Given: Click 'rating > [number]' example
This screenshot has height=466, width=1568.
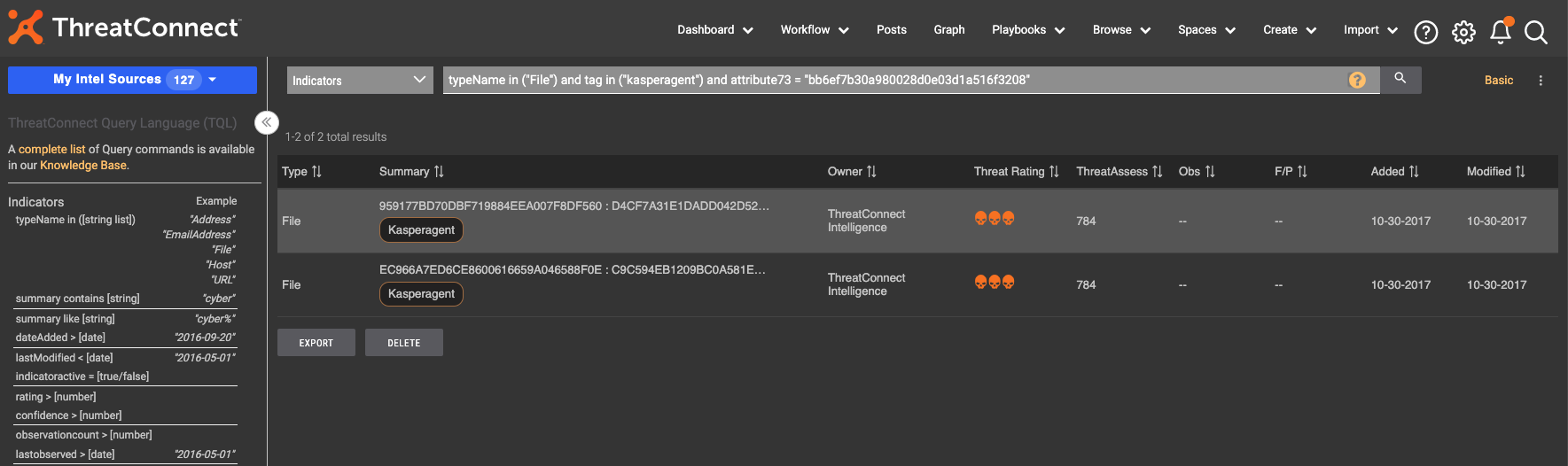Looking at the screenshot, I should point(56,397).
